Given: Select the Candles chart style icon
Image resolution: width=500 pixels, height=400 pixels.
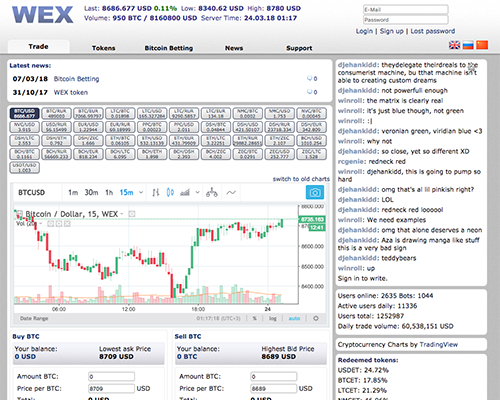Looking at the screenshot, I should click(x=170, y=192).
